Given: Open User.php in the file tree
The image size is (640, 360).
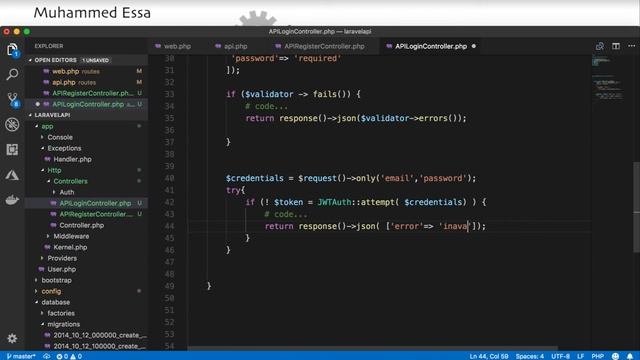Looking at the screenshot, I should pos(87,269).
